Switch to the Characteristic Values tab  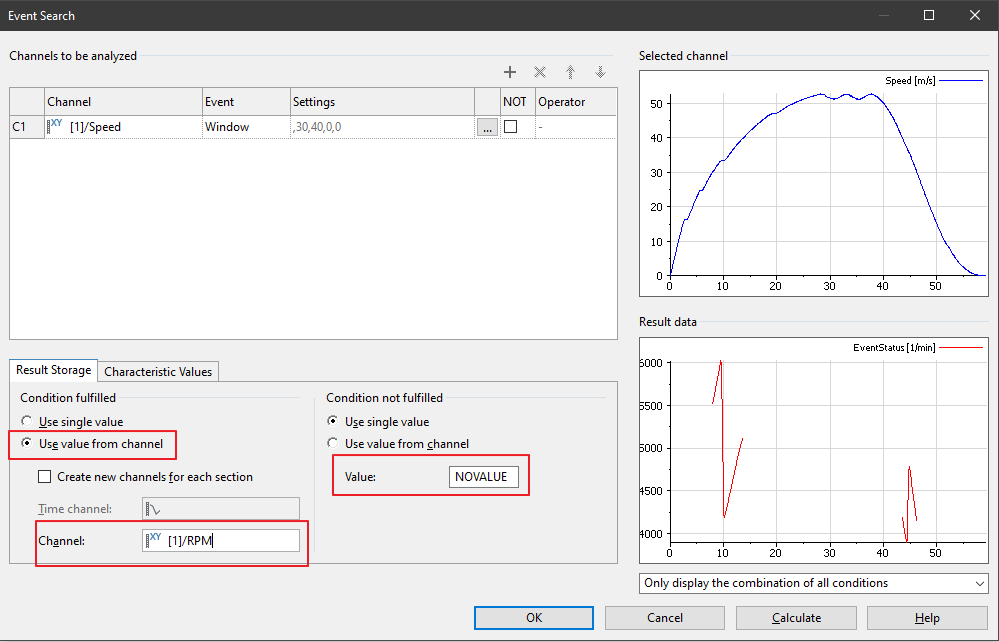pyautogui.click(x=158, y=371)
